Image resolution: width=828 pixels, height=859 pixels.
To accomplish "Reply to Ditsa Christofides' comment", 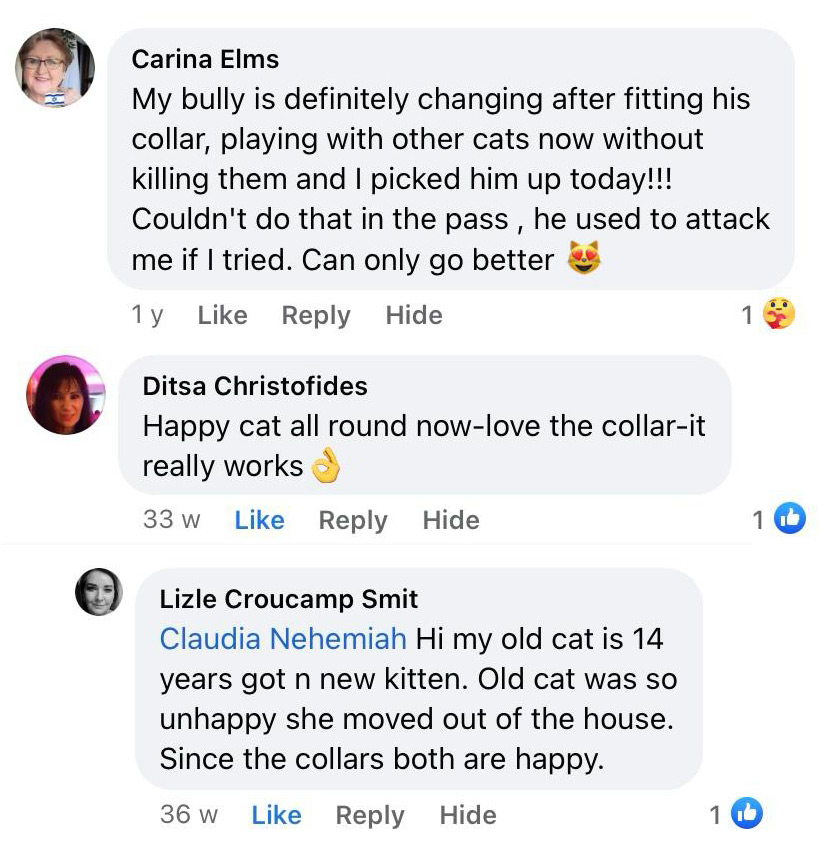I will (353, 520).
